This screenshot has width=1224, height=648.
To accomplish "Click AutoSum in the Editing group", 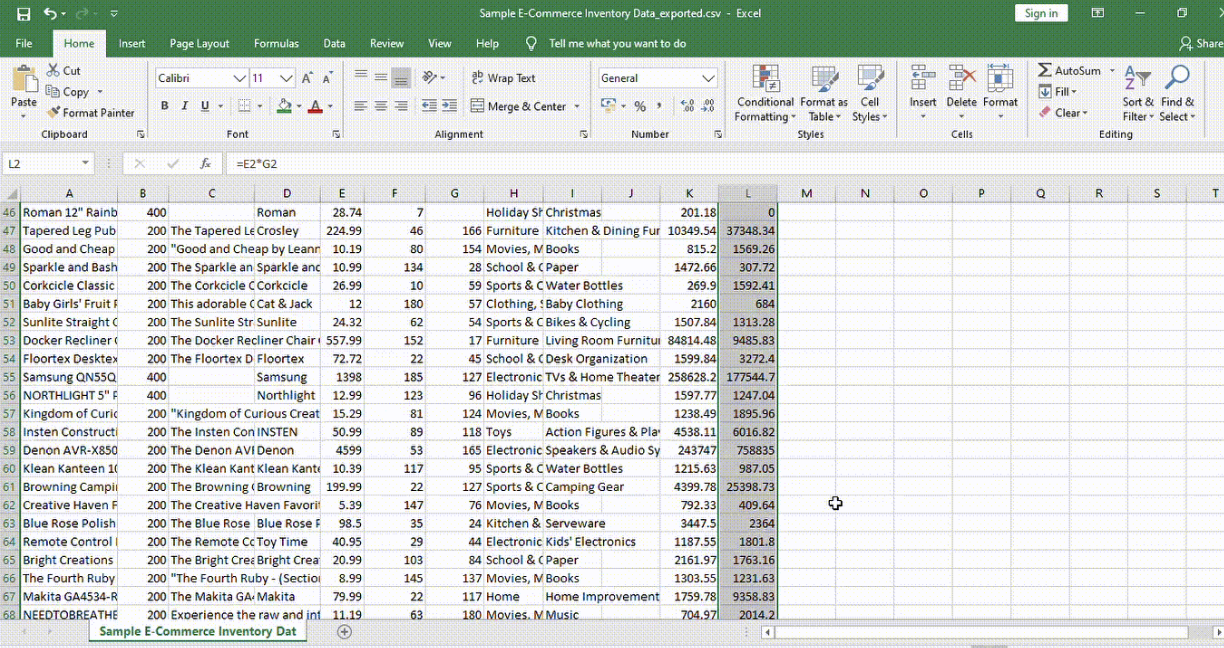I will (1071, 70).
